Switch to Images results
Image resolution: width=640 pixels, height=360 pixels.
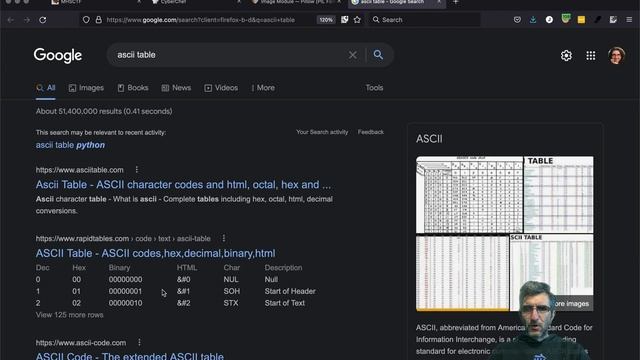86,88
